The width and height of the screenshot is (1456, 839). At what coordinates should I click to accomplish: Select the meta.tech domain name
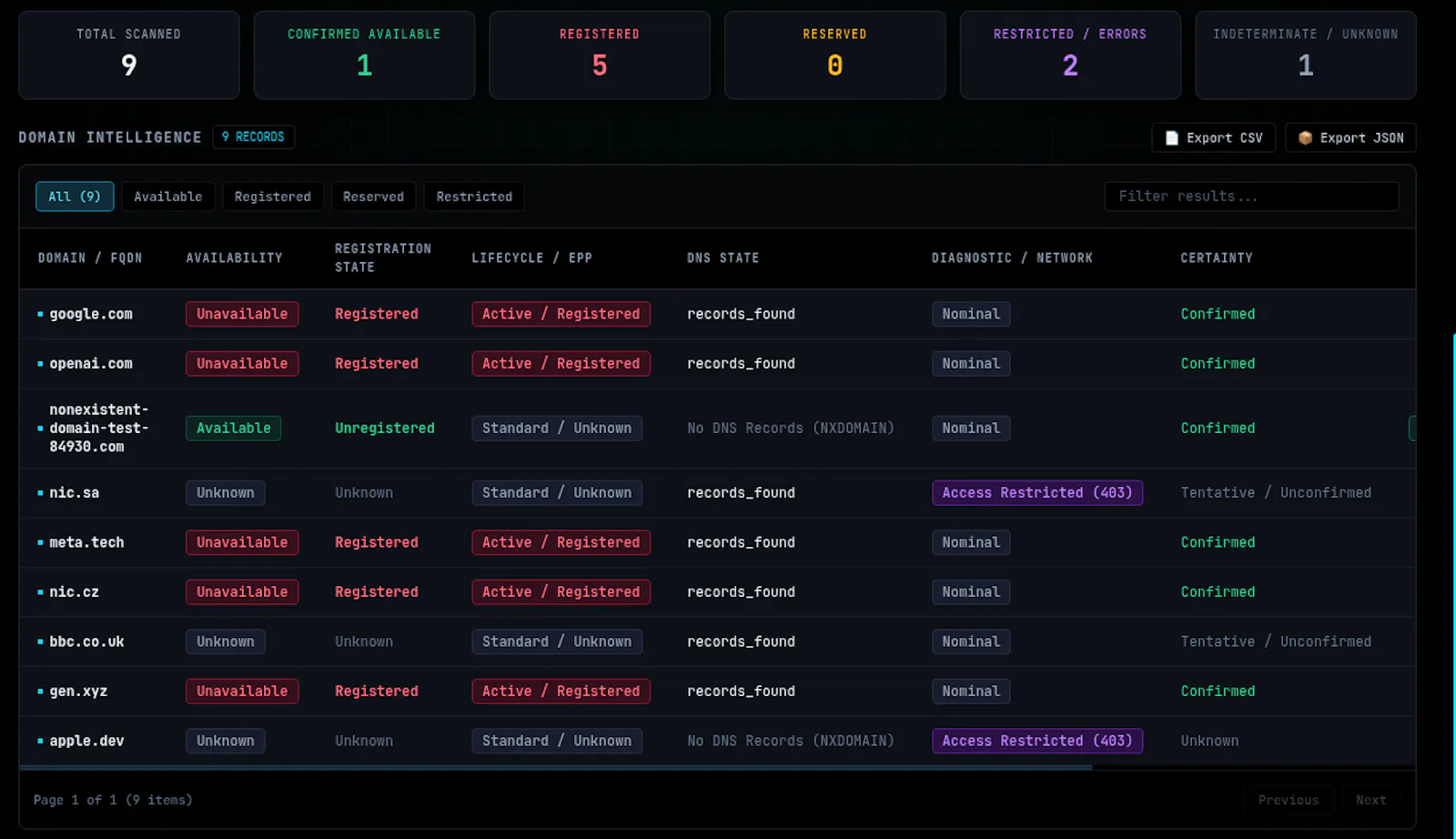click(86, 542)
